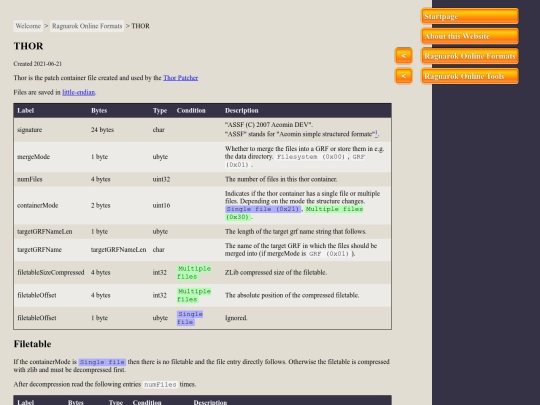
Task: Collapse arrow next to Ragnarok Online Formats
Action: coord(404,56)
